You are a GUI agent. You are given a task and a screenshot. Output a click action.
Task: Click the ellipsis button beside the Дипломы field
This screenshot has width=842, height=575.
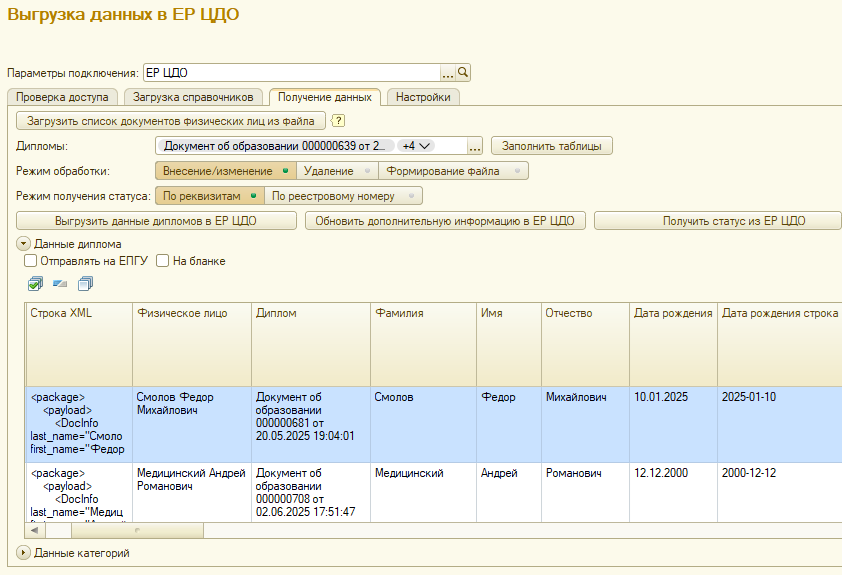475,146
